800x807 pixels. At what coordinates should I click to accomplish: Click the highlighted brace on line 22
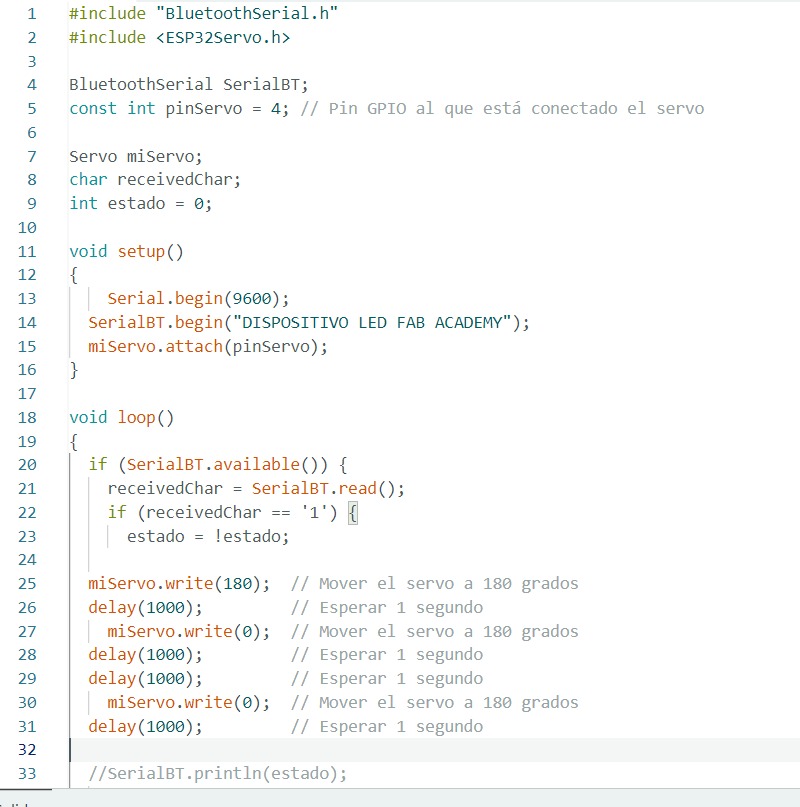pyautogui.click(x=353, y=513)
